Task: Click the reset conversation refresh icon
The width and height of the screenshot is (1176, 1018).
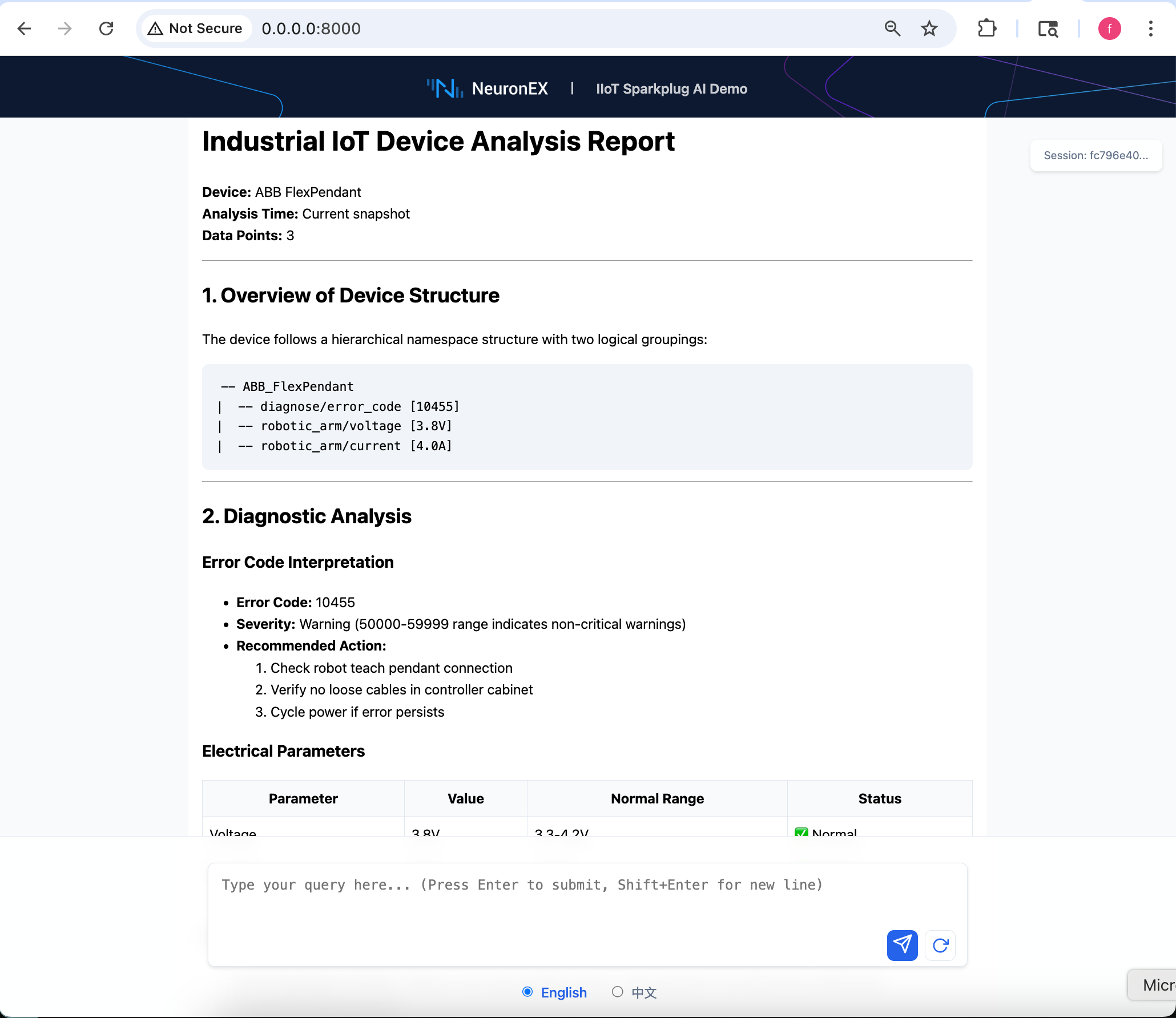Action: coord(940,945)
